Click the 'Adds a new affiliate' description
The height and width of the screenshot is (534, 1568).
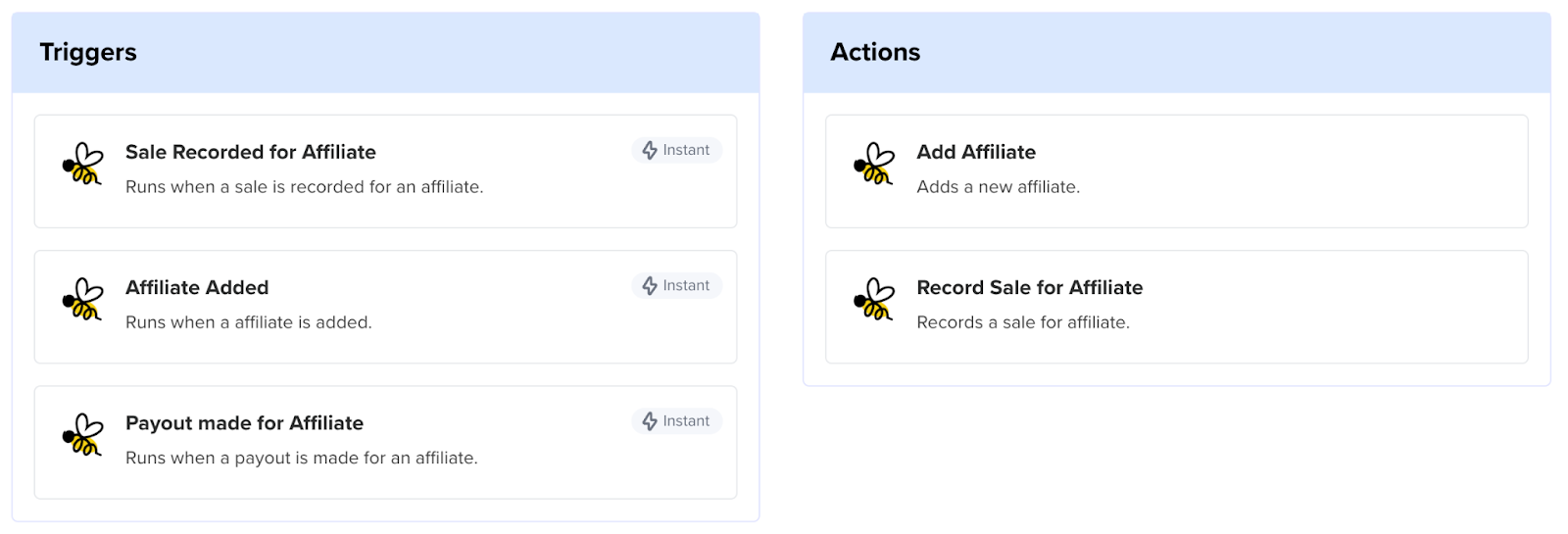click(x=998, y=187)
